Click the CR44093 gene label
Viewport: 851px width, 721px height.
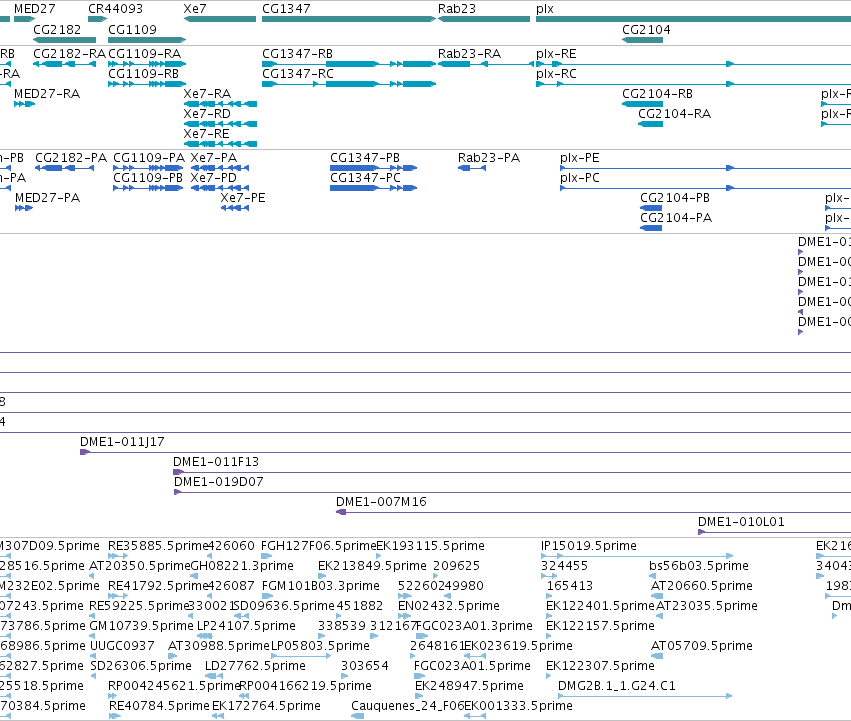(x=115, y=9)
